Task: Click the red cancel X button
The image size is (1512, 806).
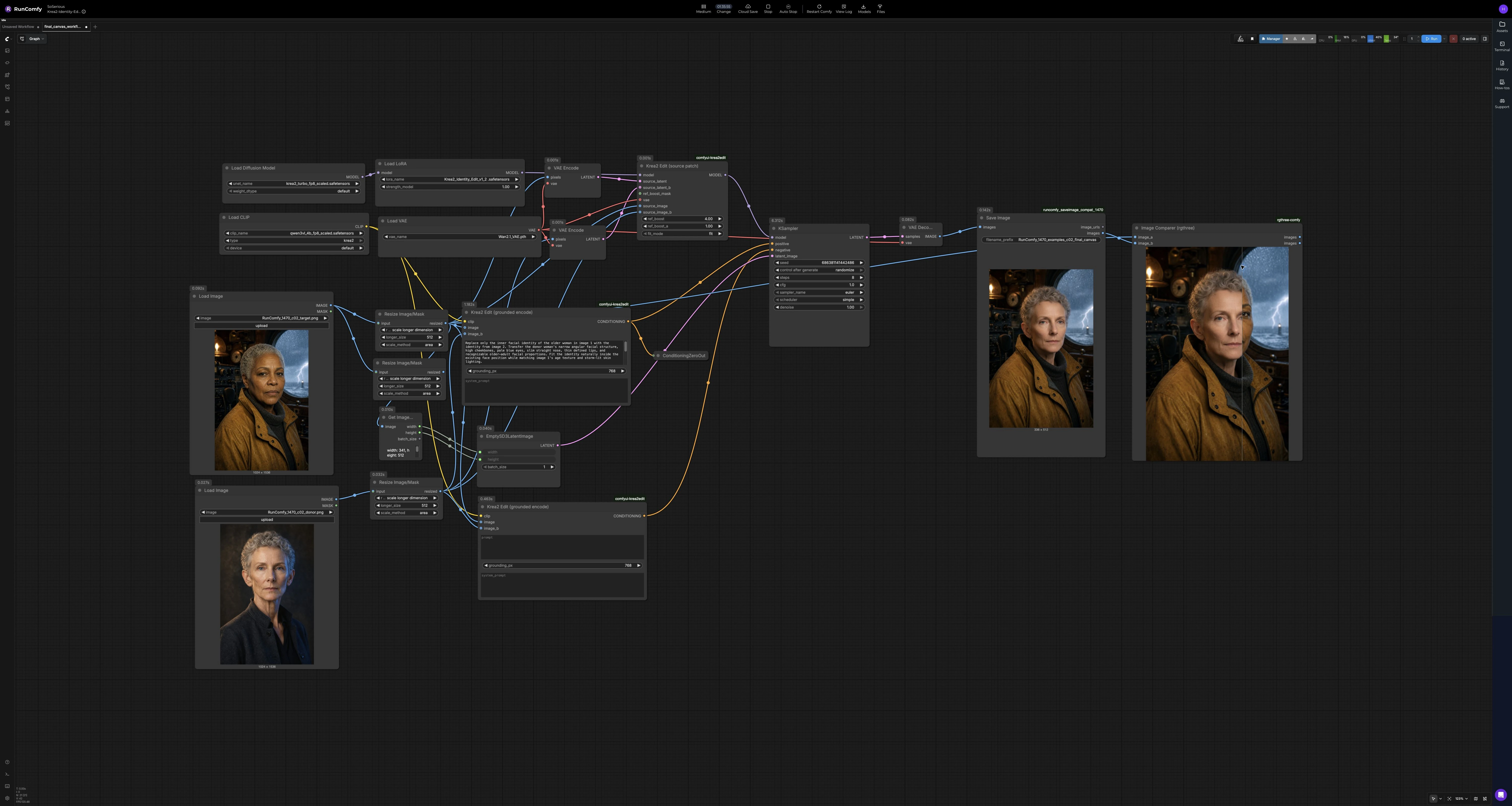Action: 1453,39
